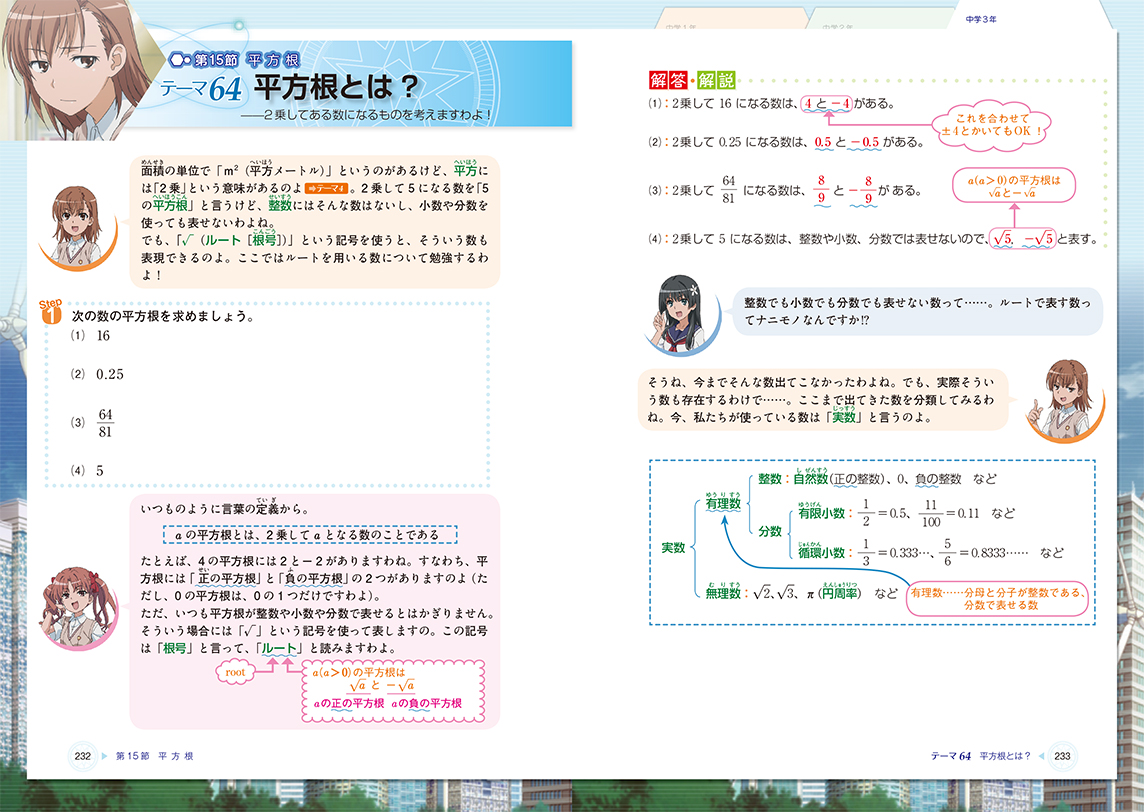Click the cloud note これを合わせて±4とかいてもOK
The height and width of the screenshot is (812, 1144).
994,125
